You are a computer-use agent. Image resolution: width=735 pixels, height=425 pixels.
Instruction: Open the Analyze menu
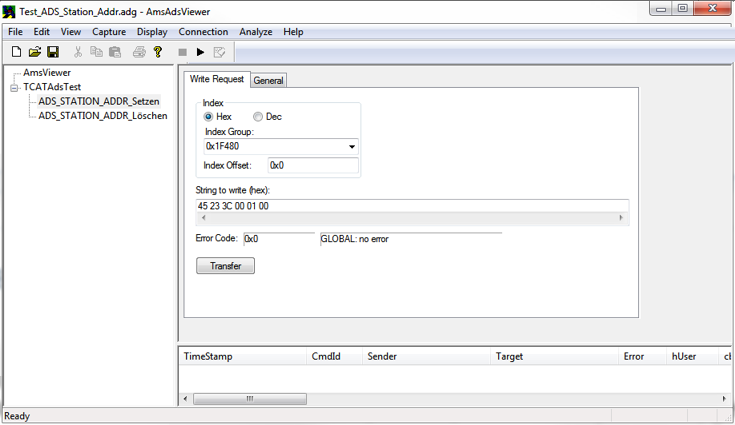click(x=255, y=32)
